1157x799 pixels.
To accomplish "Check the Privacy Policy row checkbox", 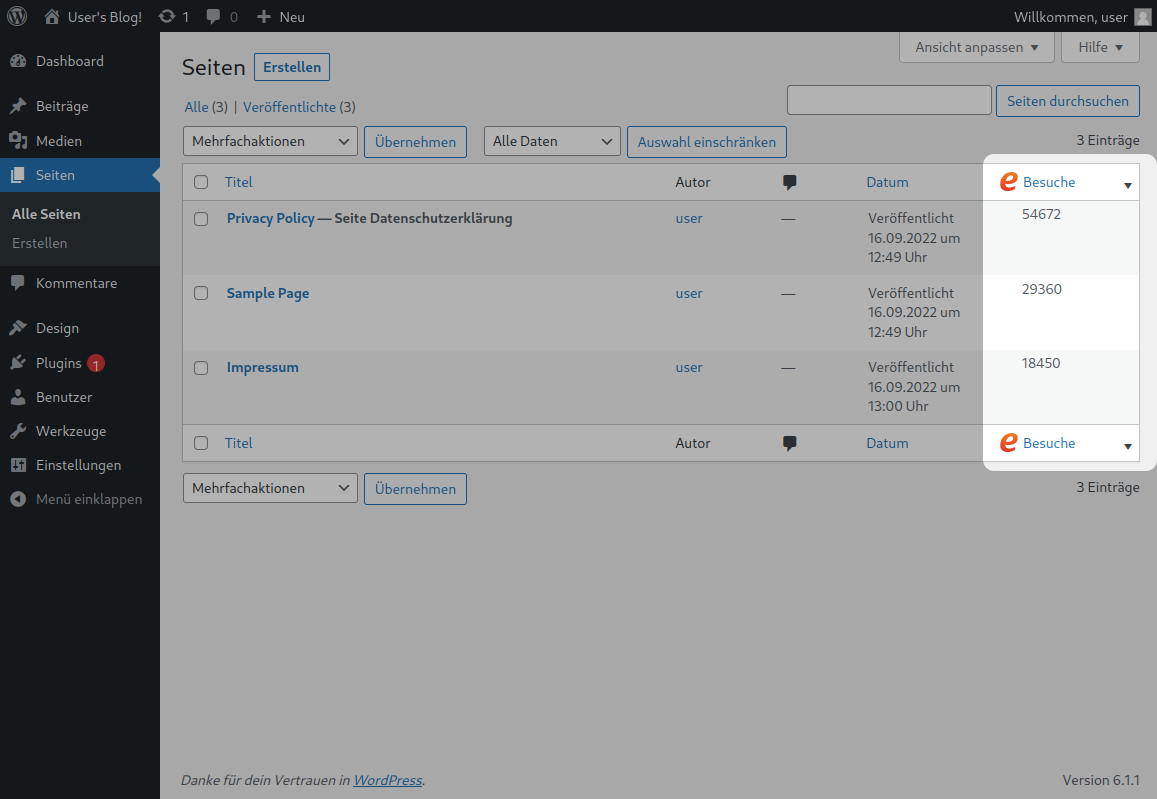I will pos(201,219).
